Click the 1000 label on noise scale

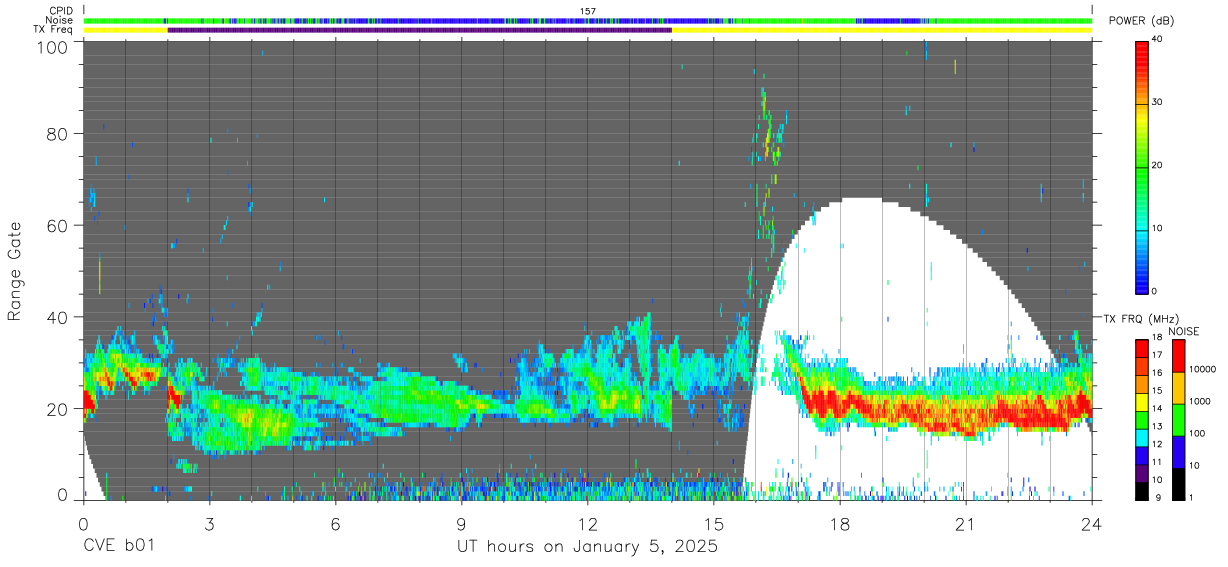click(1201, 401)
